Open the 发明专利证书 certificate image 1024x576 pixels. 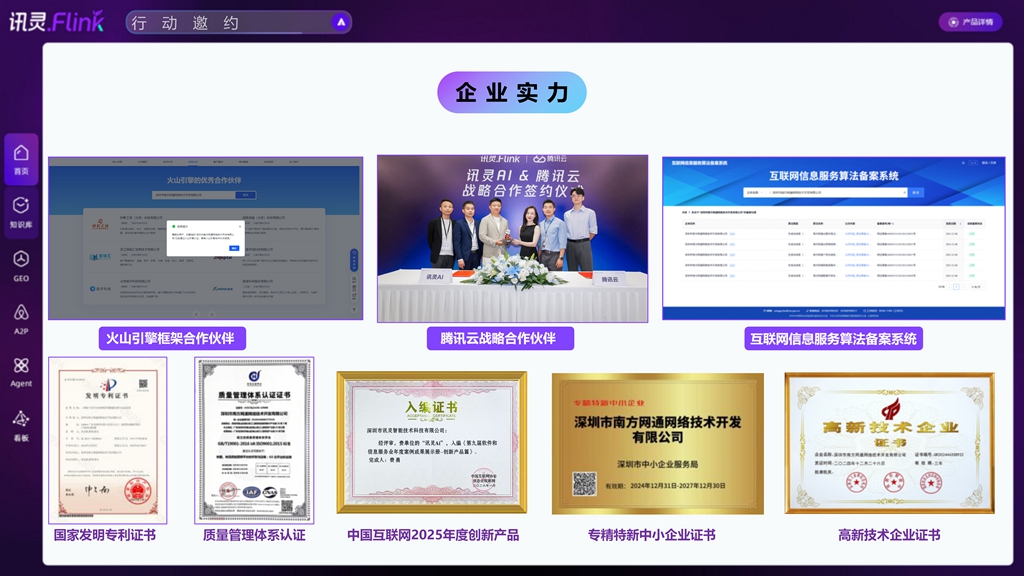[108, 440]
